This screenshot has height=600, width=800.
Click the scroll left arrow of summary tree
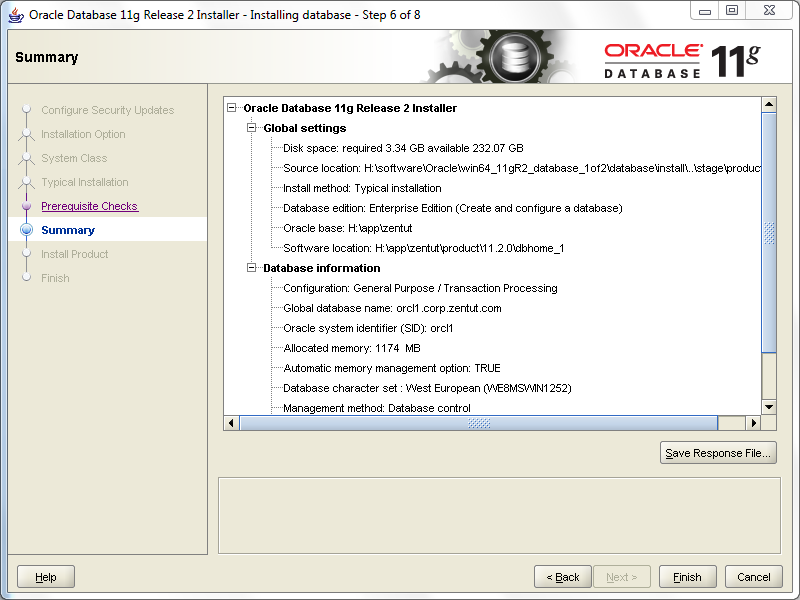(232, 423)
